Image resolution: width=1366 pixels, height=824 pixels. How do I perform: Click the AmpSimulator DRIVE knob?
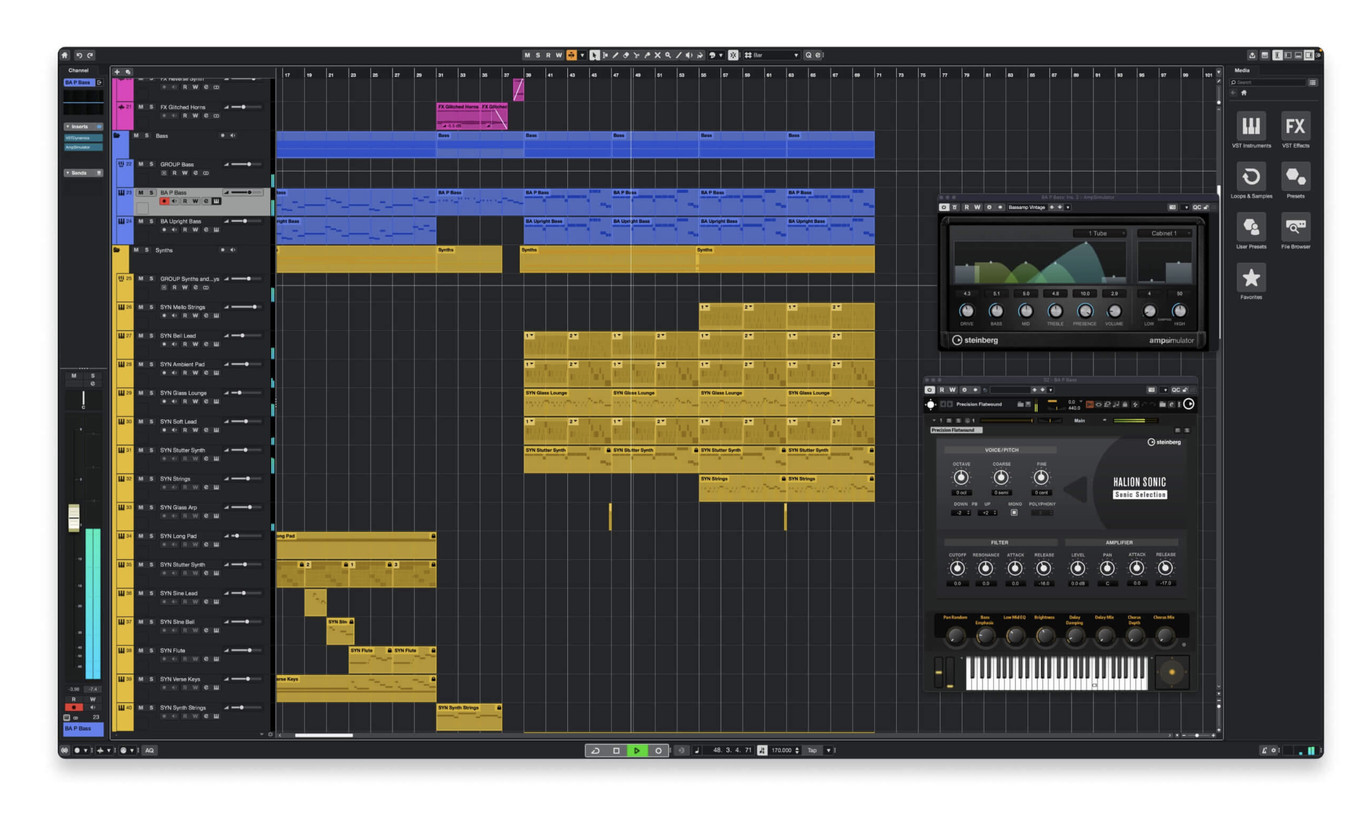pos(967,311)
